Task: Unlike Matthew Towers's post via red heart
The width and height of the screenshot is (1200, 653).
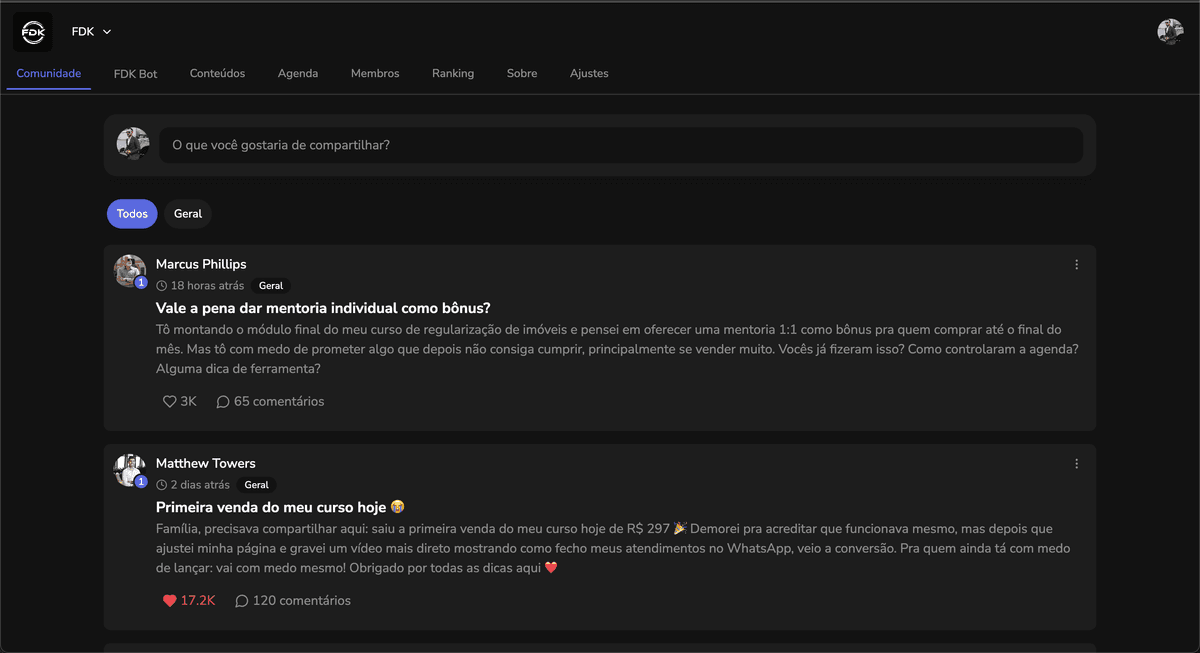Action: 169,600
